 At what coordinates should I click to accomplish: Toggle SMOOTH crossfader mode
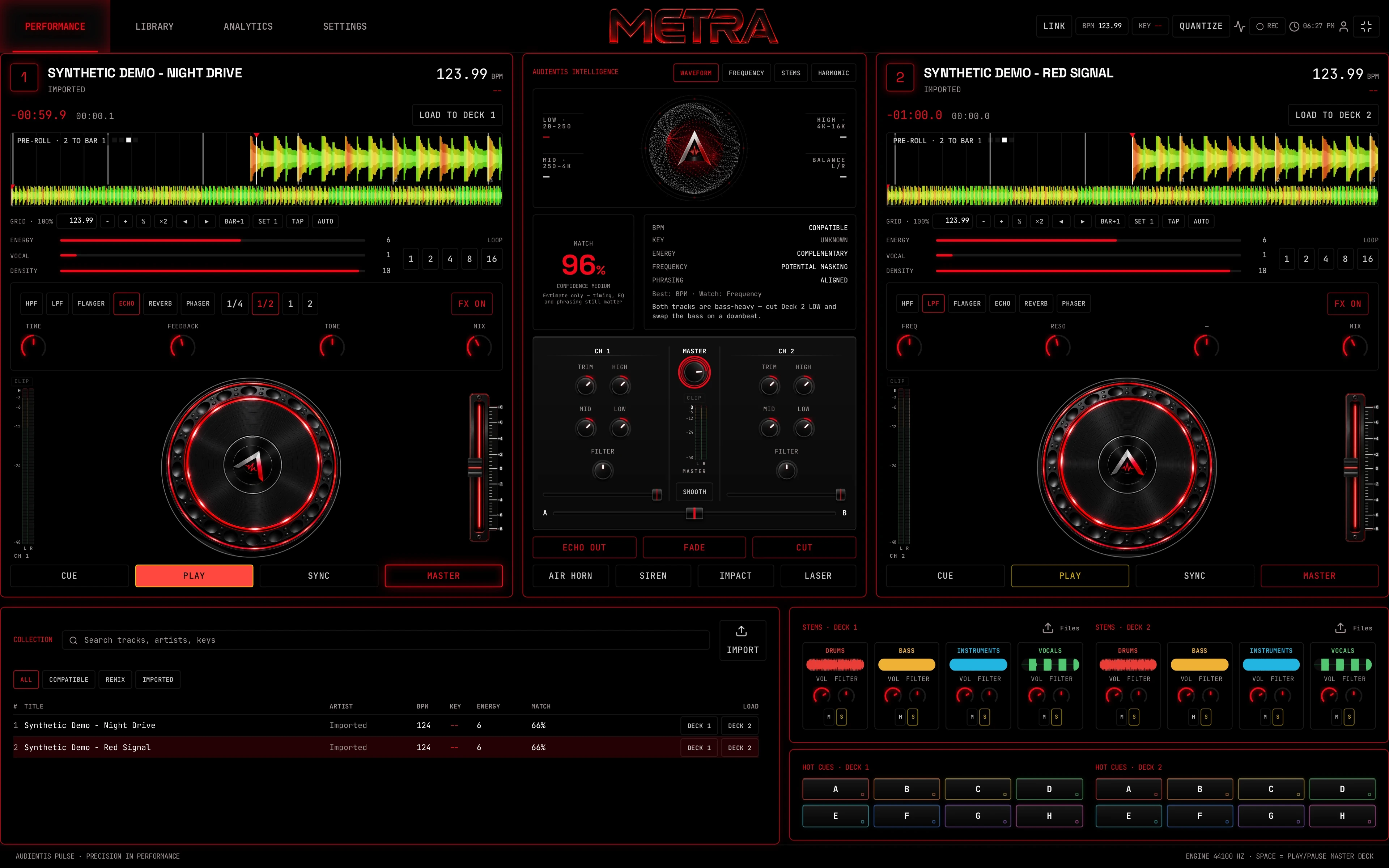pyautogui.click(x=694, y=492)
